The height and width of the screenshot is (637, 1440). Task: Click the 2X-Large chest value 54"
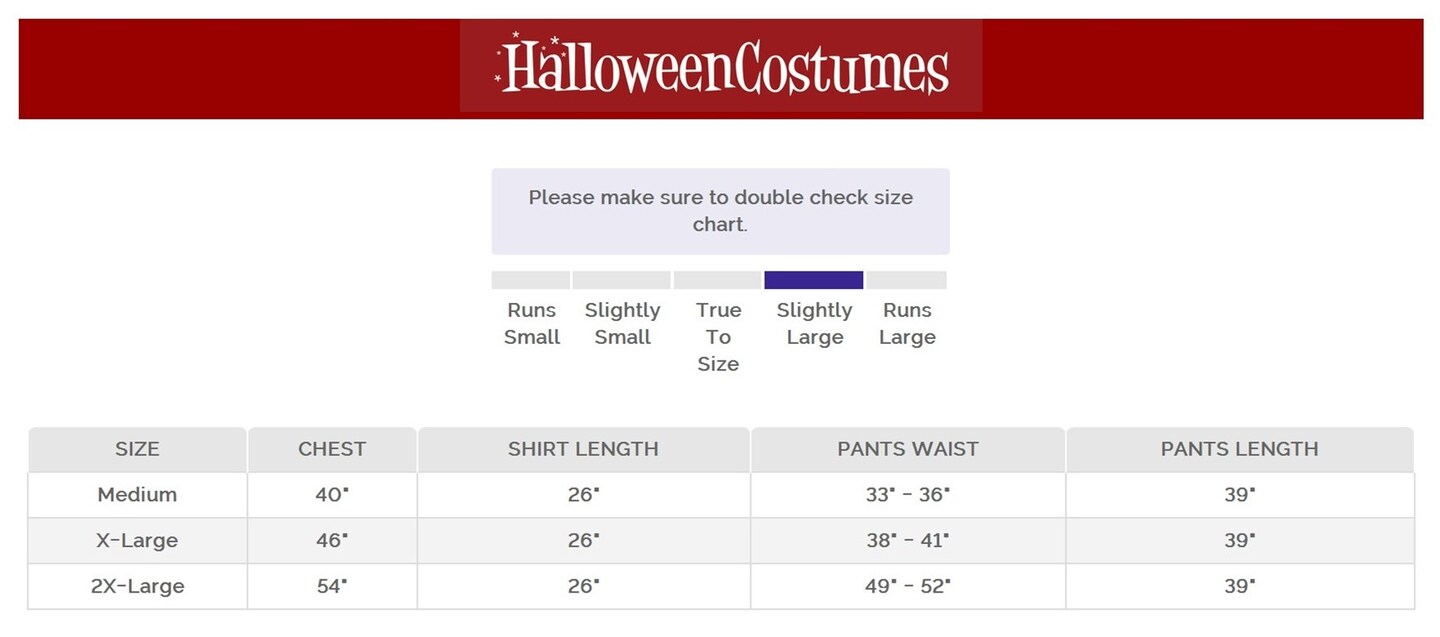tap(332, 586)
